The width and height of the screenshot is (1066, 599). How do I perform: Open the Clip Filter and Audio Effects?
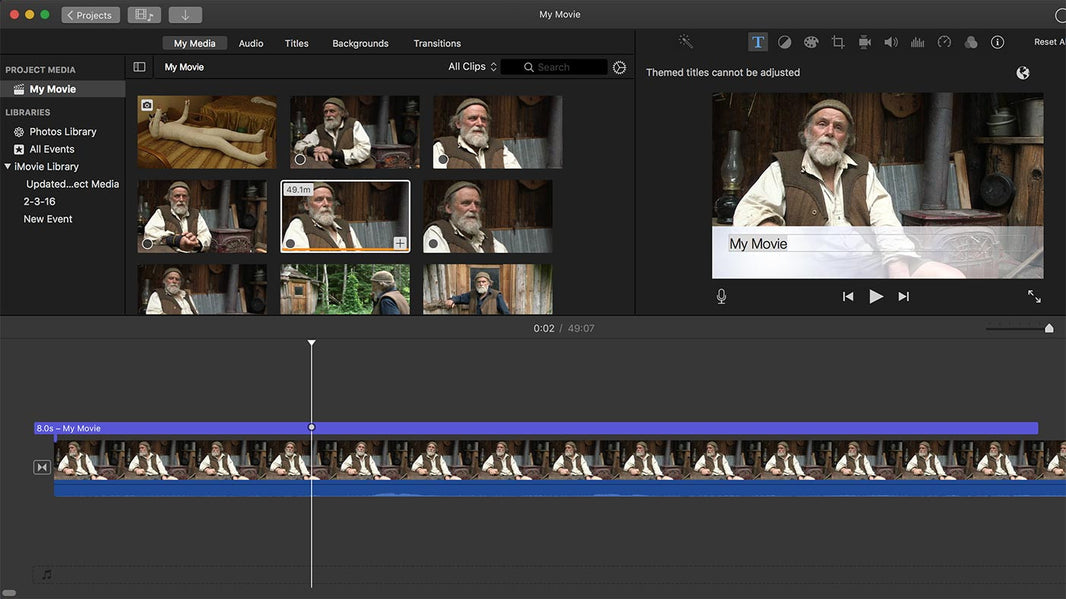tap(970, 41)
